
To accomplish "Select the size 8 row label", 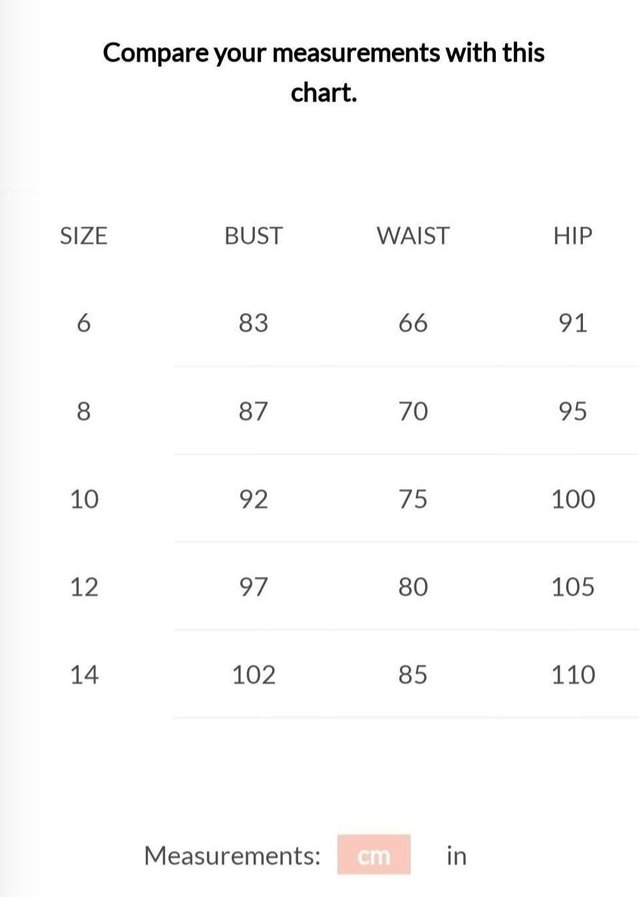I will click(x=84, y=411).
